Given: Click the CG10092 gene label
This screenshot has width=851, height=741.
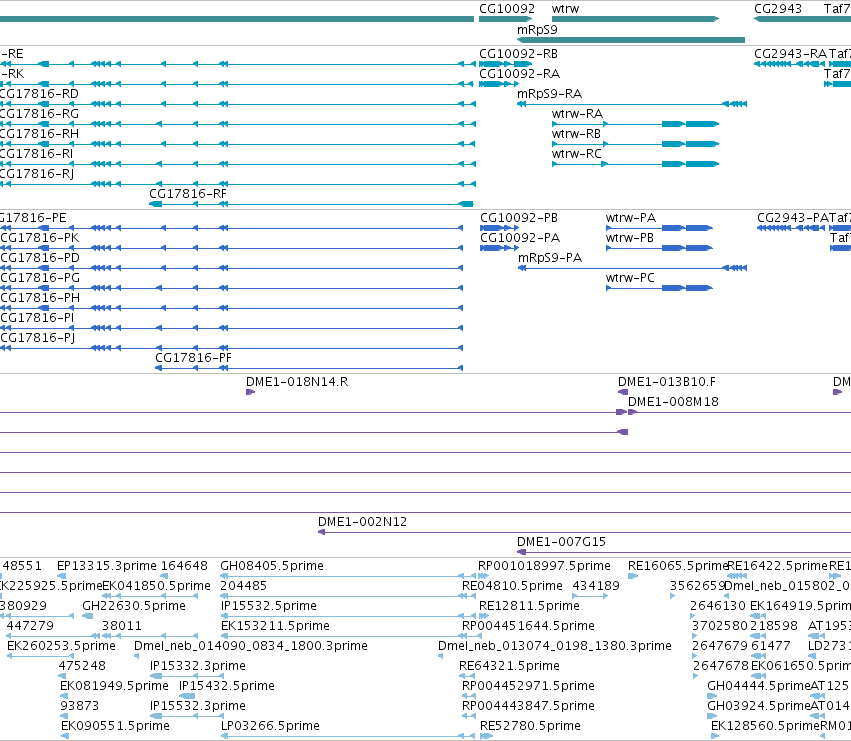Looking at the screenshot, I should (507, 9).
